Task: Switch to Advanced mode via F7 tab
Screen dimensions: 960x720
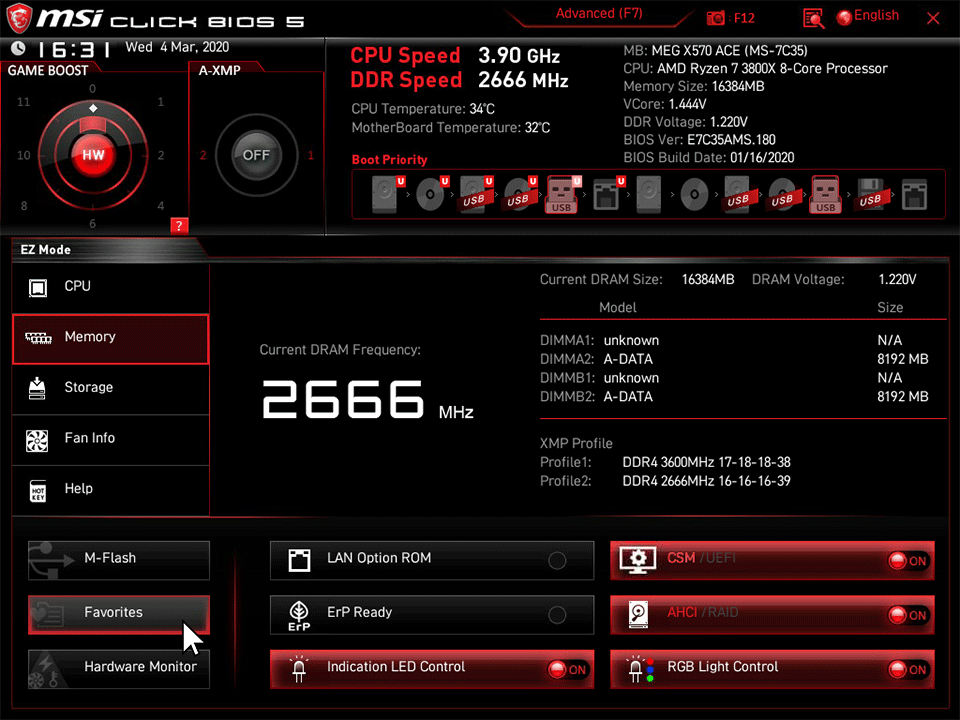Action: click(599, 13)
